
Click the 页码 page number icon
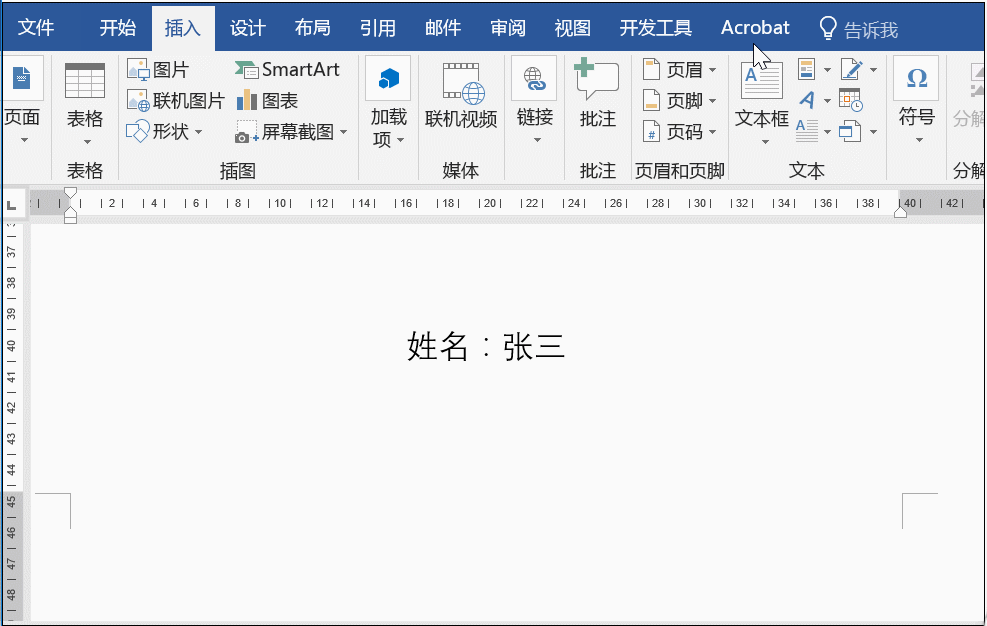click(651, 132)
